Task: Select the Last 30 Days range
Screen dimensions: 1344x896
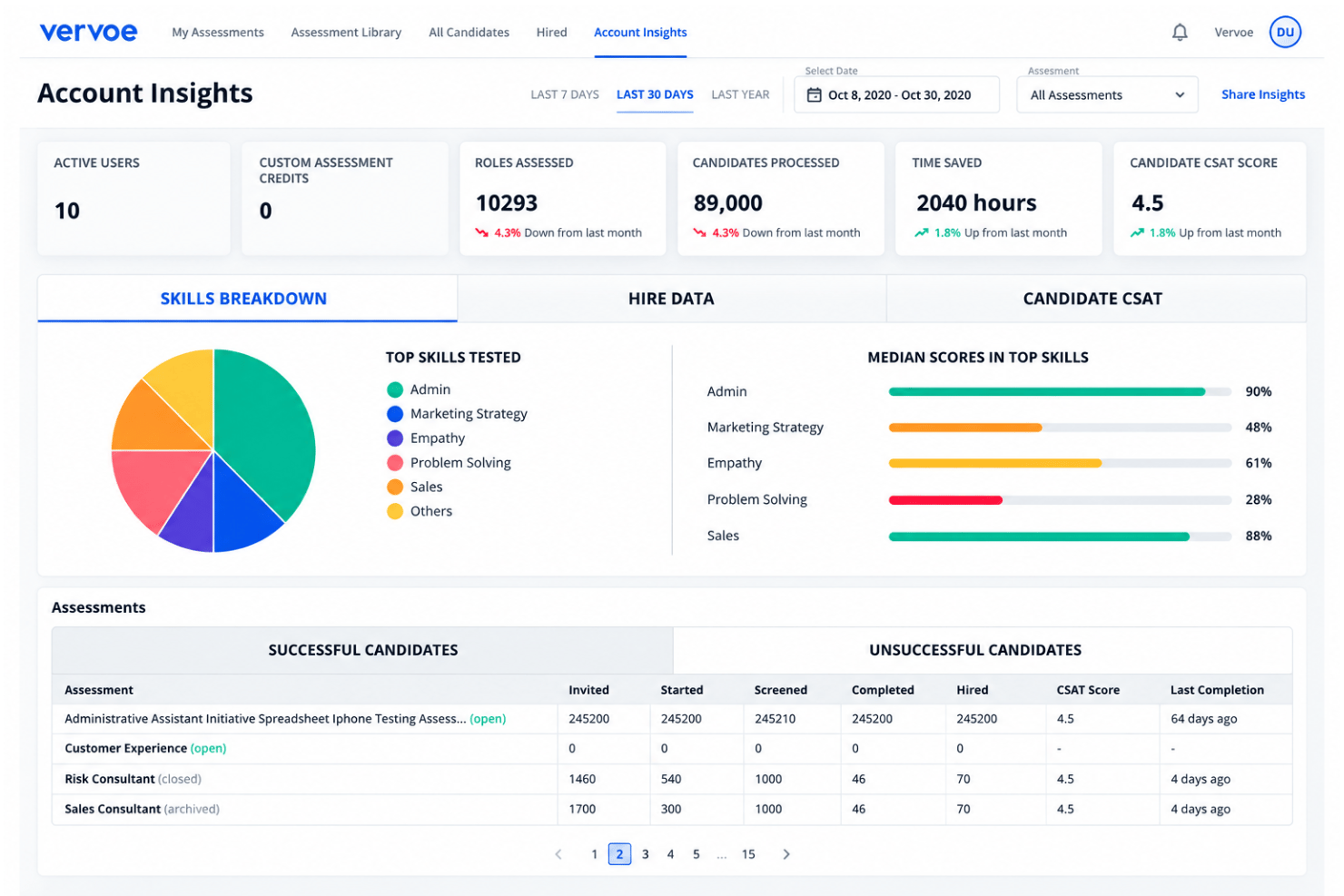Action: (x=655, y=94)
